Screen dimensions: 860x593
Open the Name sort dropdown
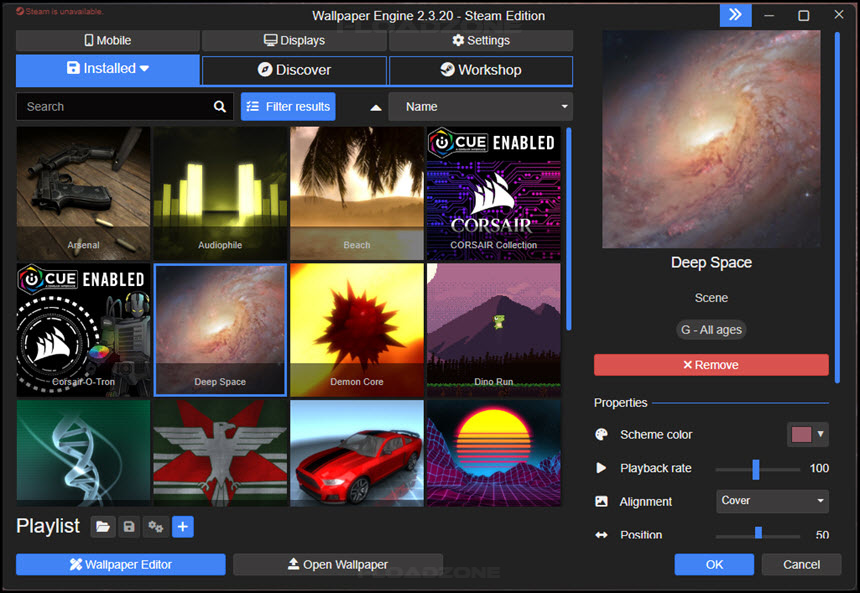[x=480, y=106]
